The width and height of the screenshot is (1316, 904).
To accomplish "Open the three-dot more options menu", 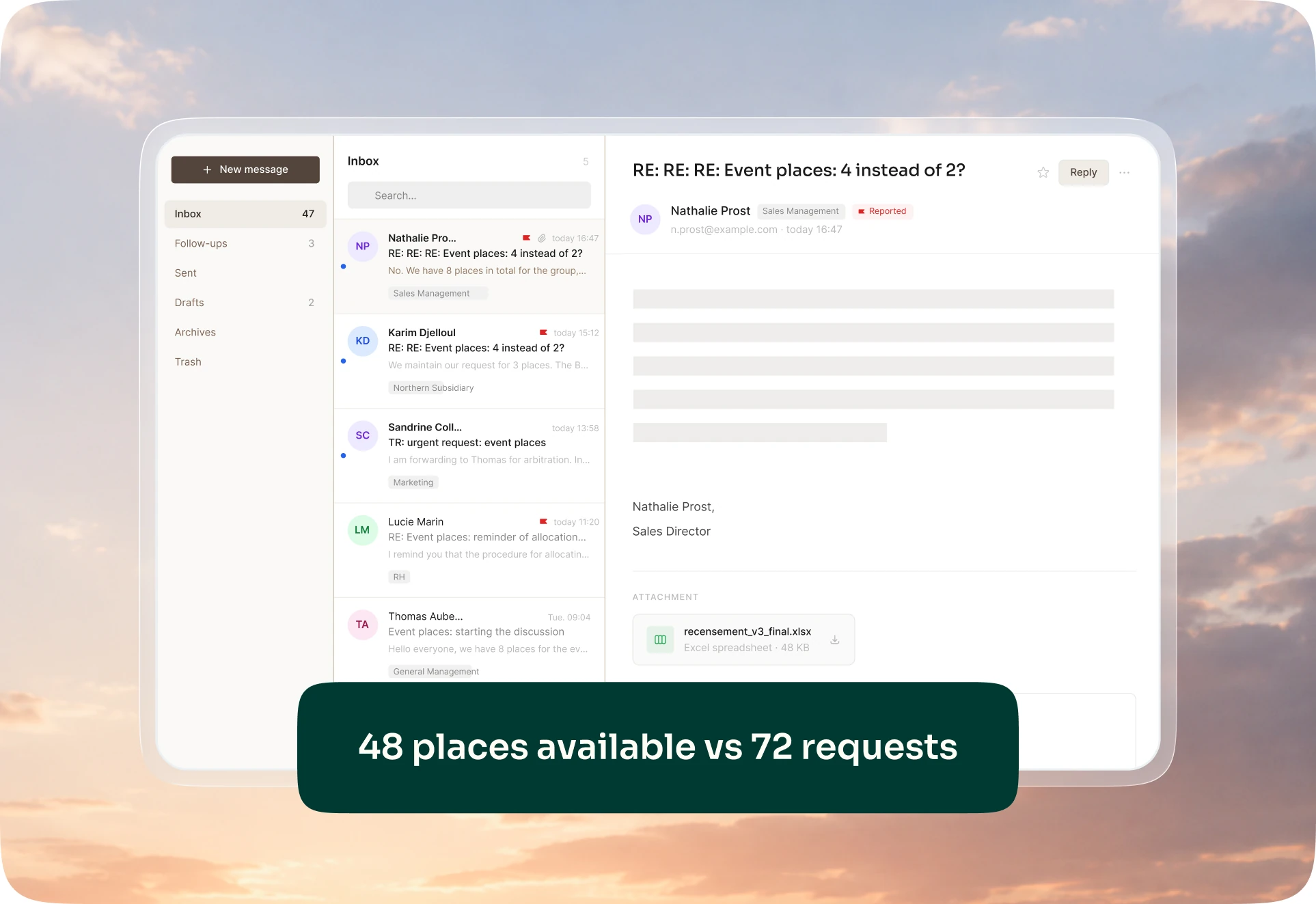I will point(1125,172).
